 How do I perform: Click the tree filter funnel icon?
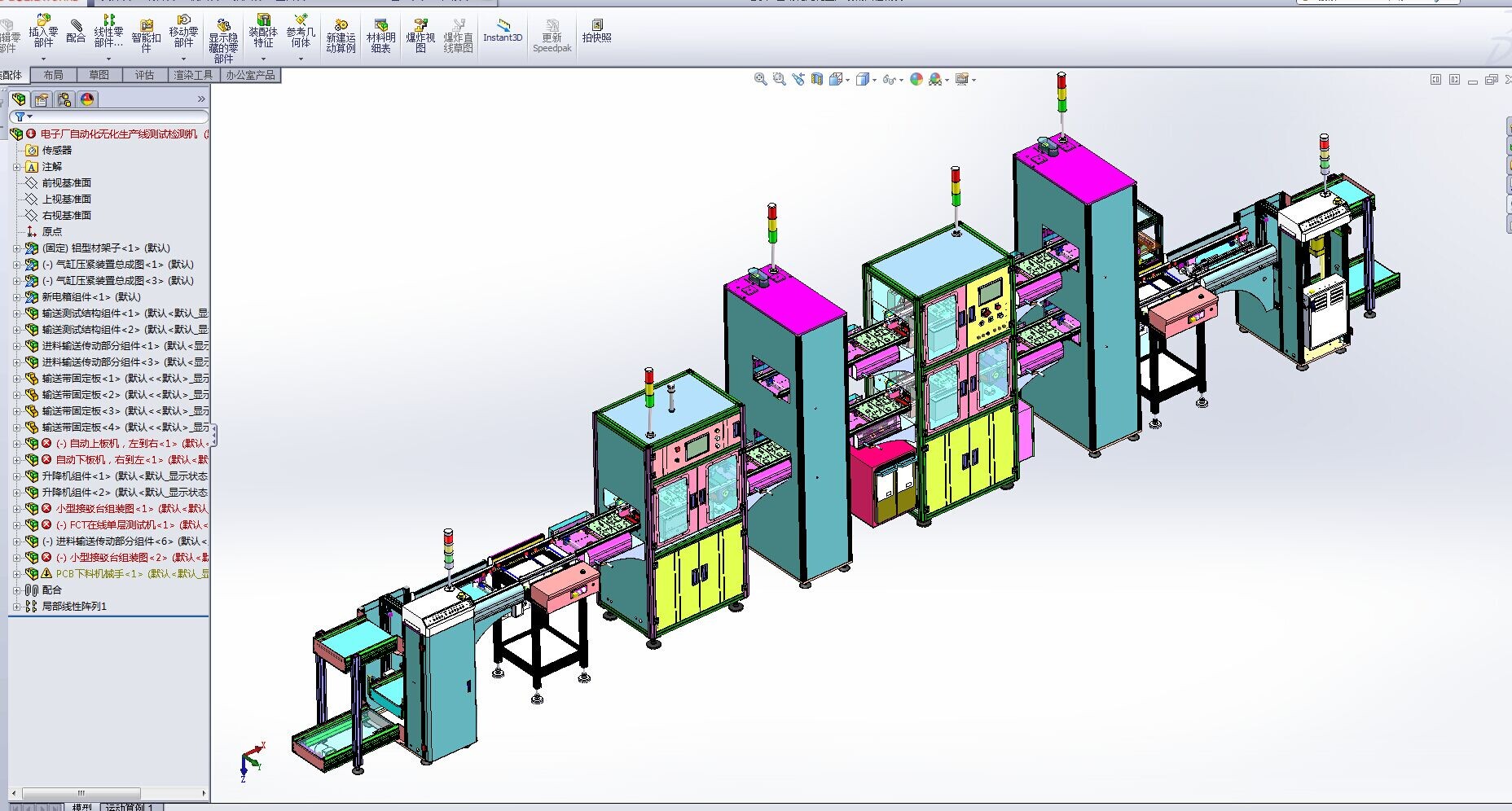(20, 117)
